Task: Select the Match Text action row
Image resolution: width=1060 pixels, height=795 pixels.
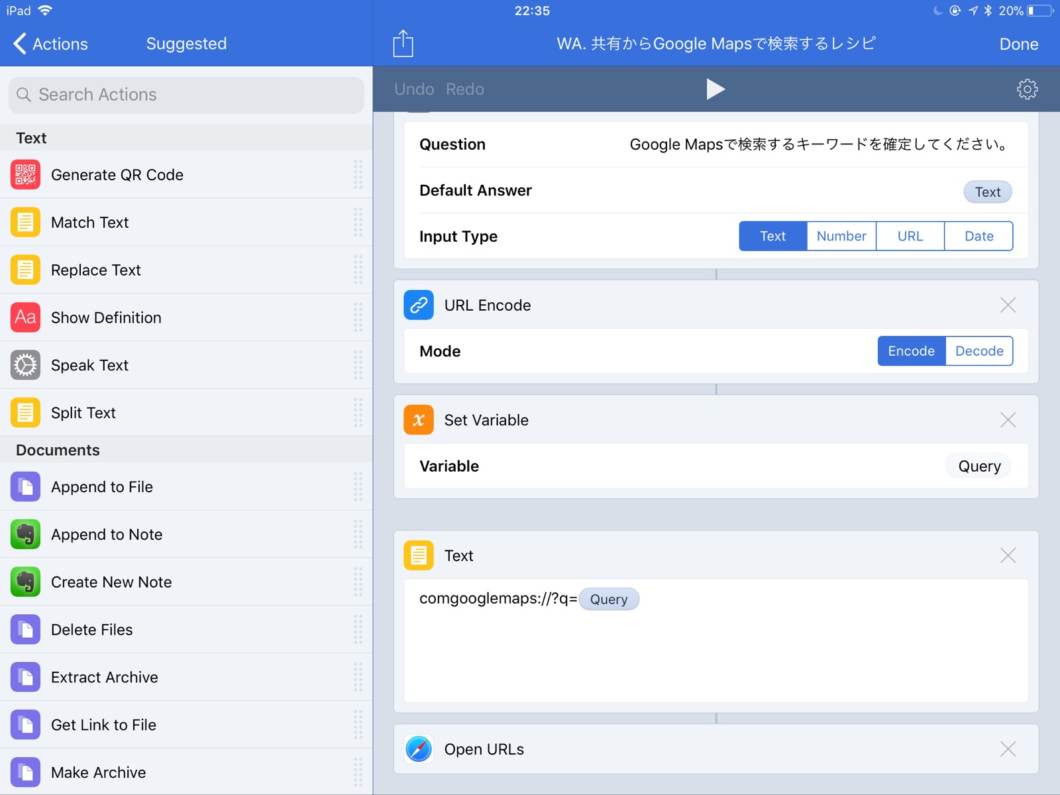Action: 186,222
